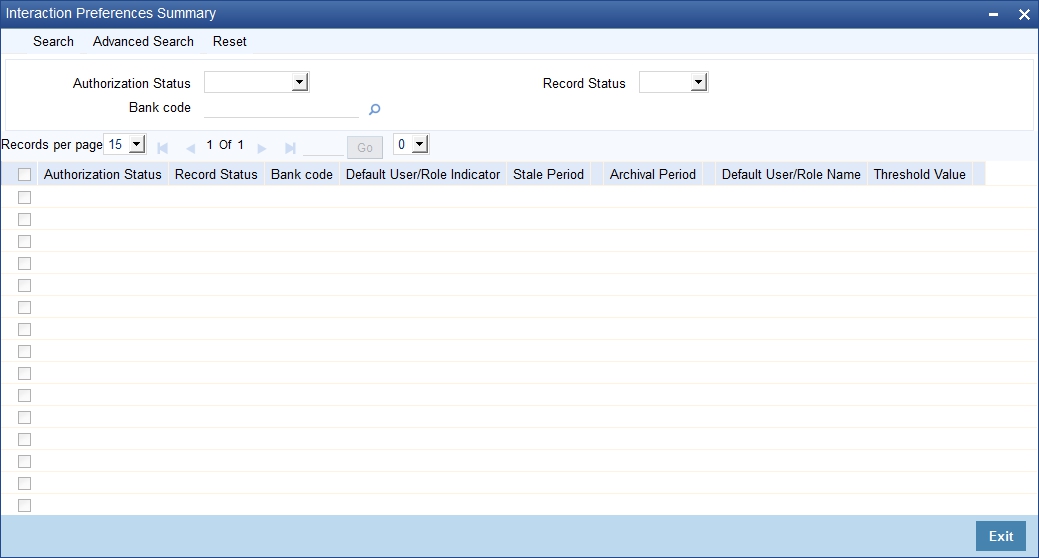The height and width of the screenshot is (558, 1039).
Task: Click the Bank code lookup magnifier icon
Action: click(374, 109)
